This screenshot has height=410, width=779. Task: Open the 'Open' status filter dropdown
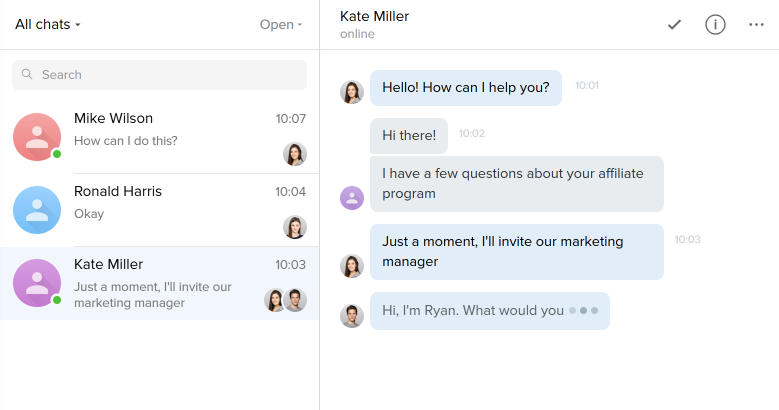pyautogui.click(x=281, y=24)
